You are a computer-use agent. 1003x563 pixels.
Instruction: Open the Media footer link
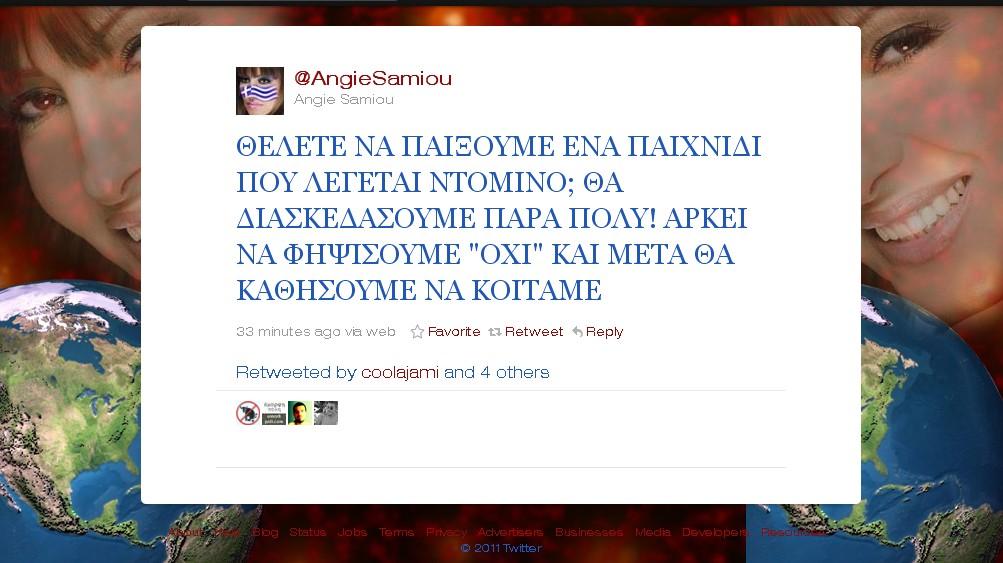652,532
